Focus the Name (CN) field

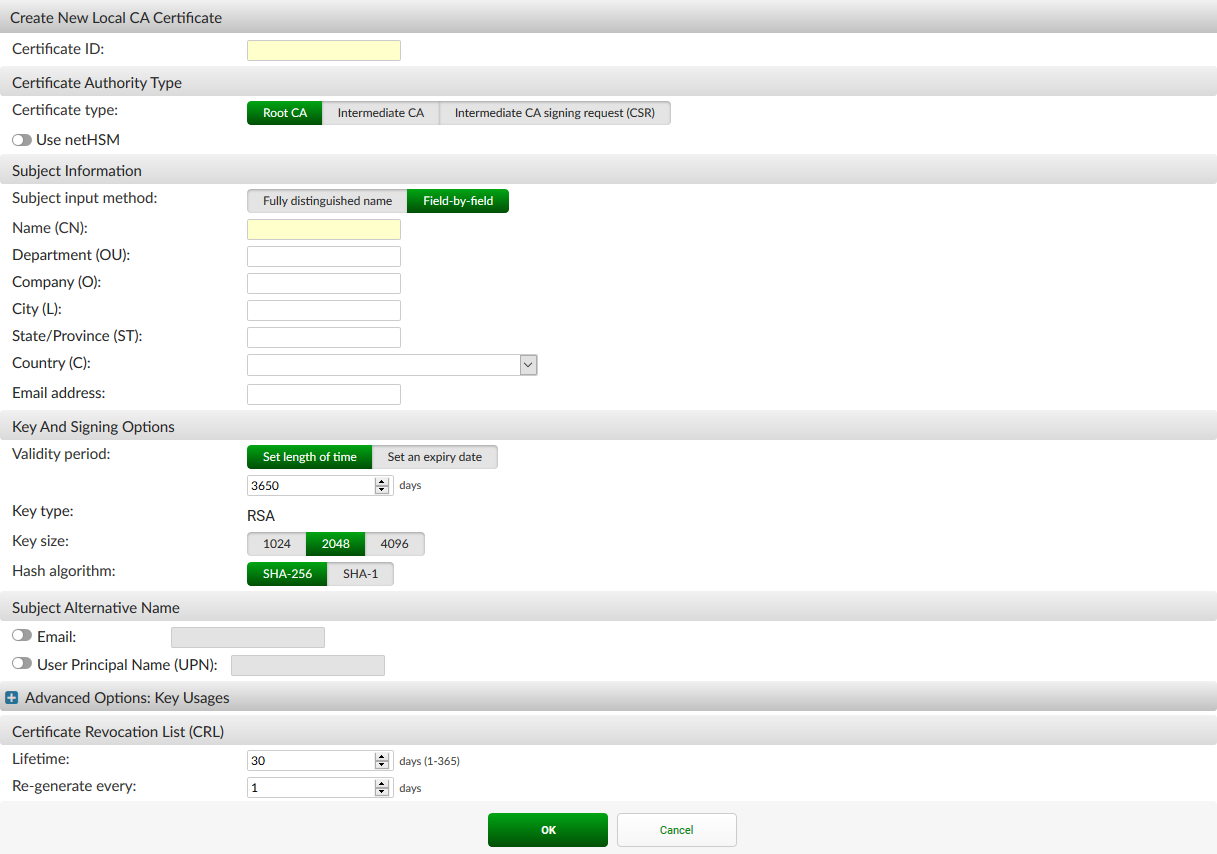click(324, 229)
